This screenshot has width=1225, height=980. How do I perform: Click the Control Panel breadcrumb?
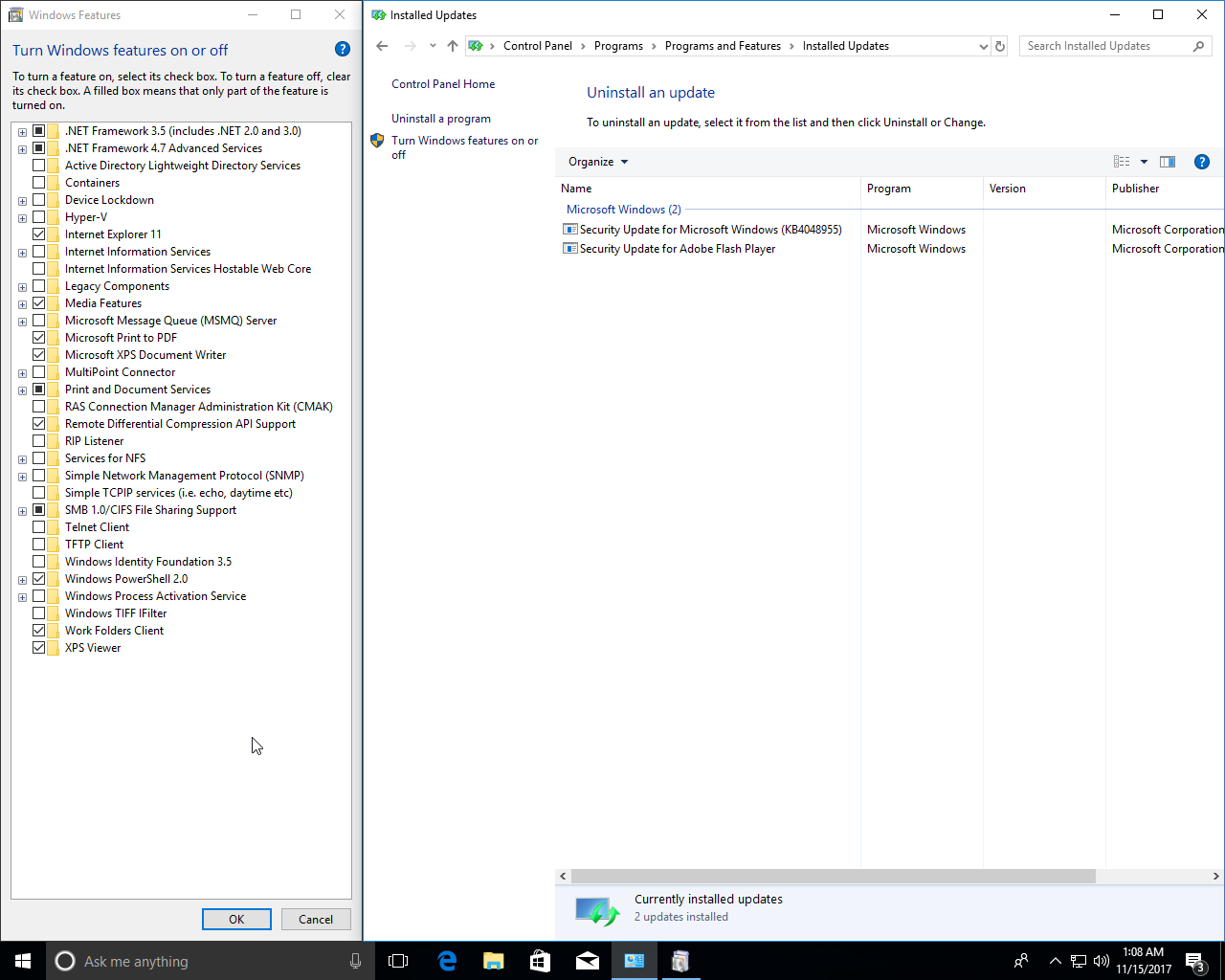538,46
